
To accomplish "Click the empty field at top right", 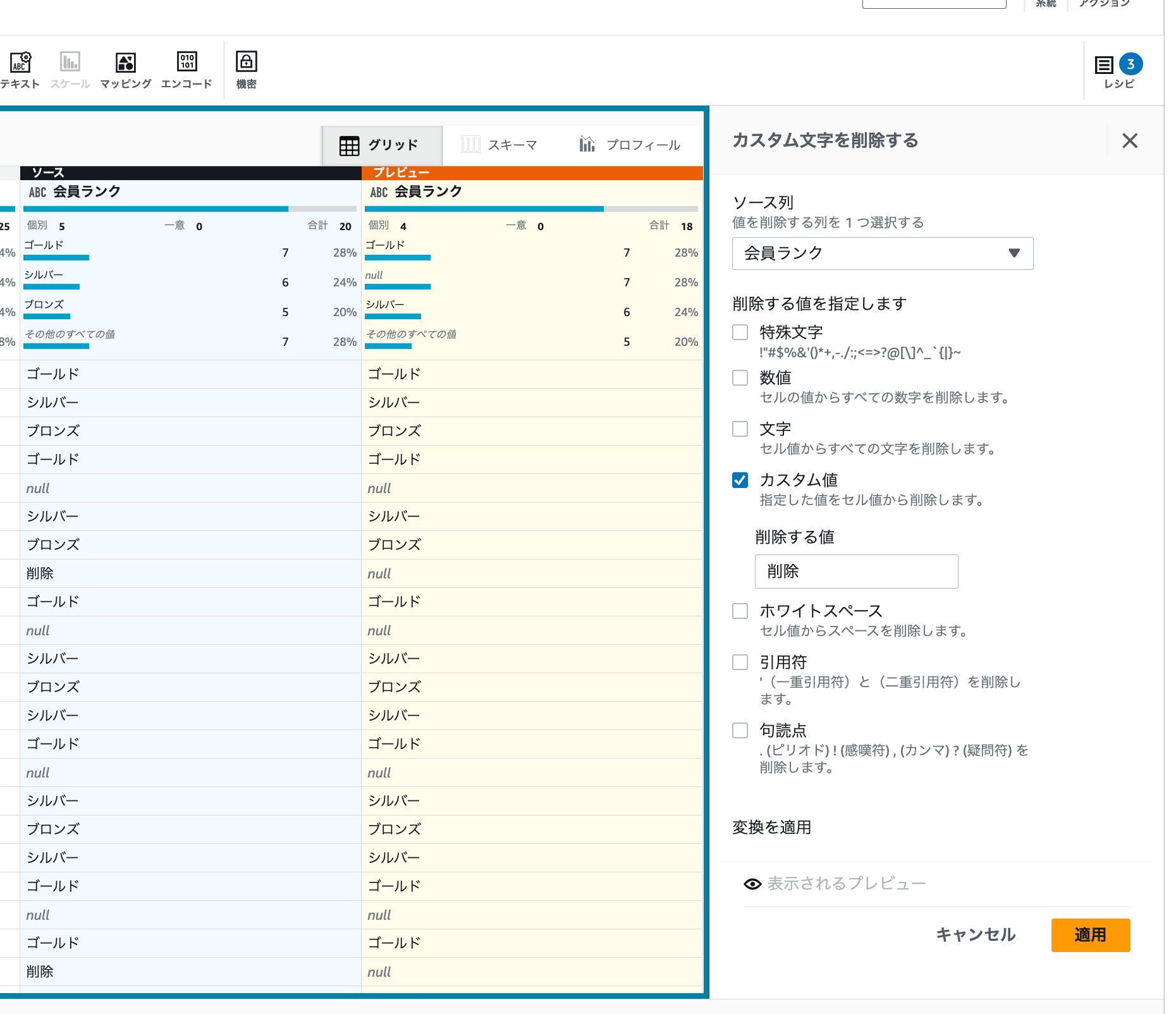I will coord(934,4).
